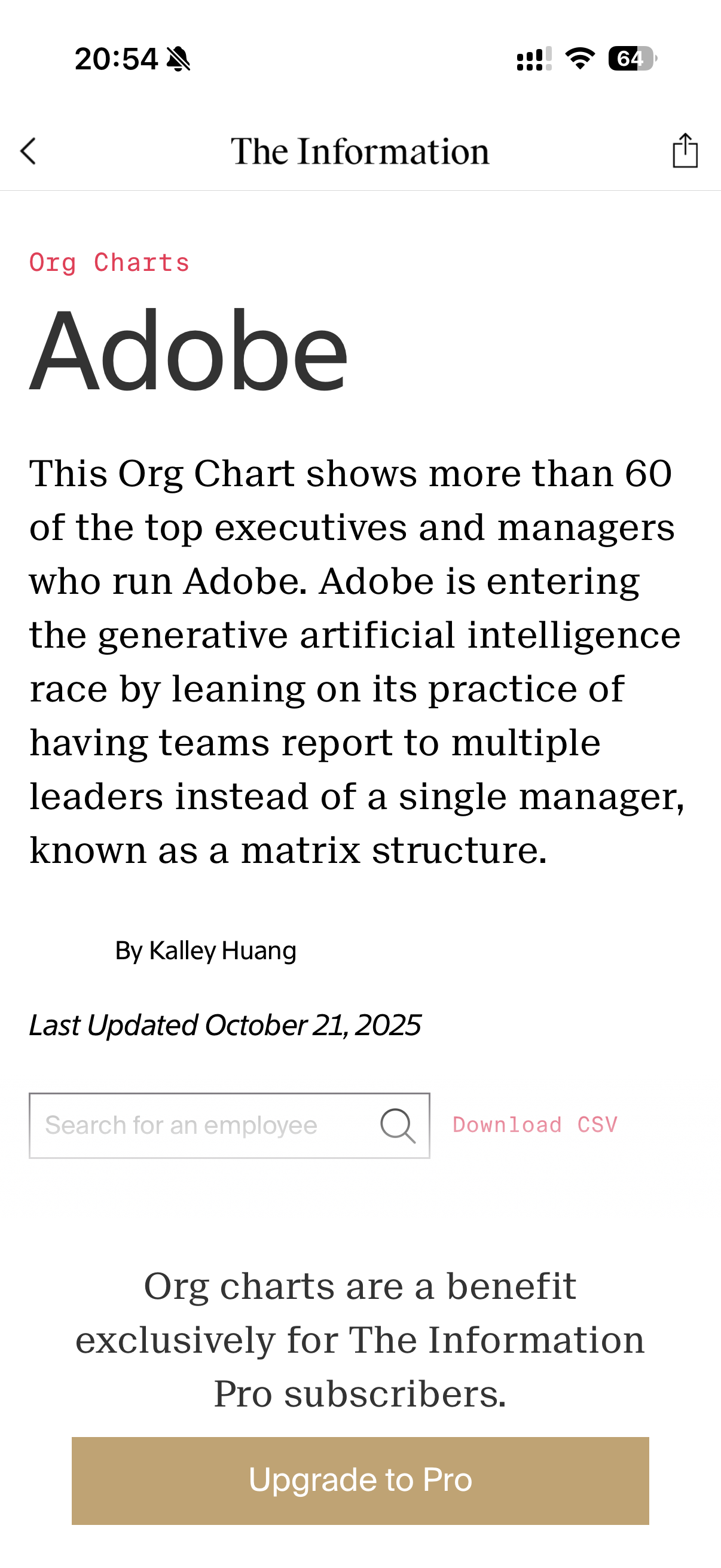Tap the author avatar beside the byline
This screenshot has width=721, height=1568.
pos(67,951)
